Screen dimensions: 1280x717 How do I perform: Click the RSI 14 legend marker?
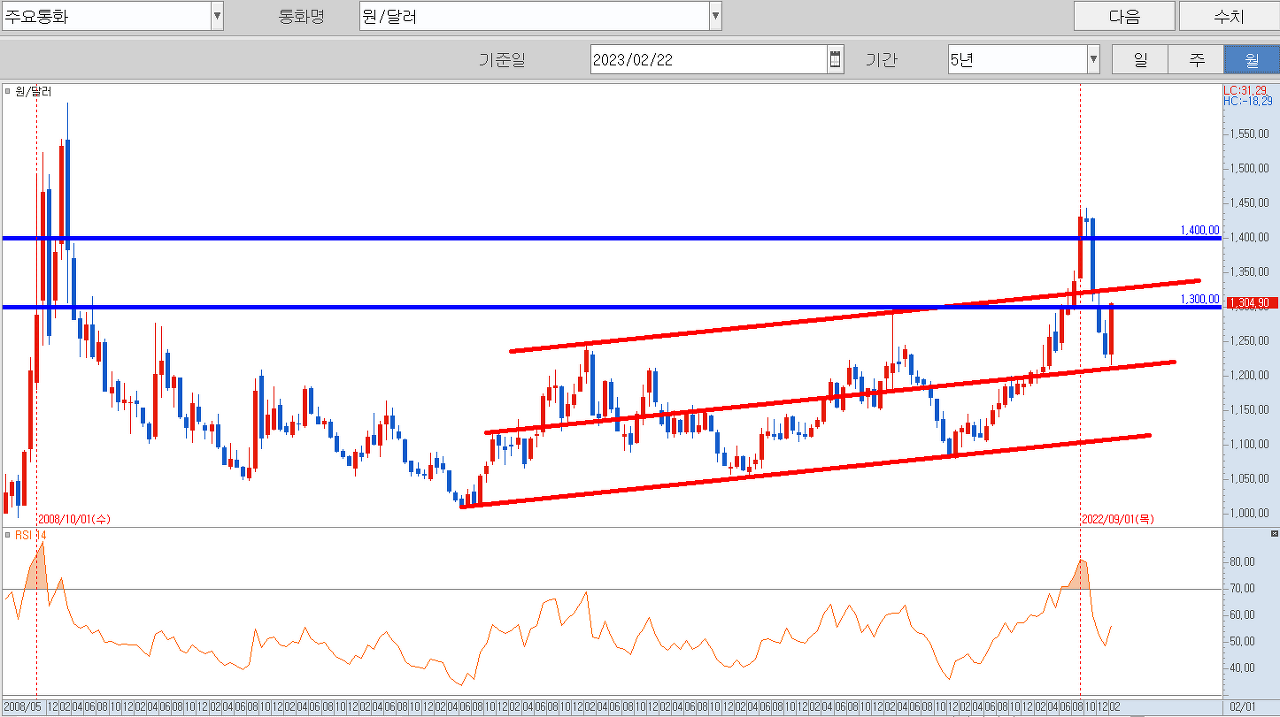(x=8, y=535)
